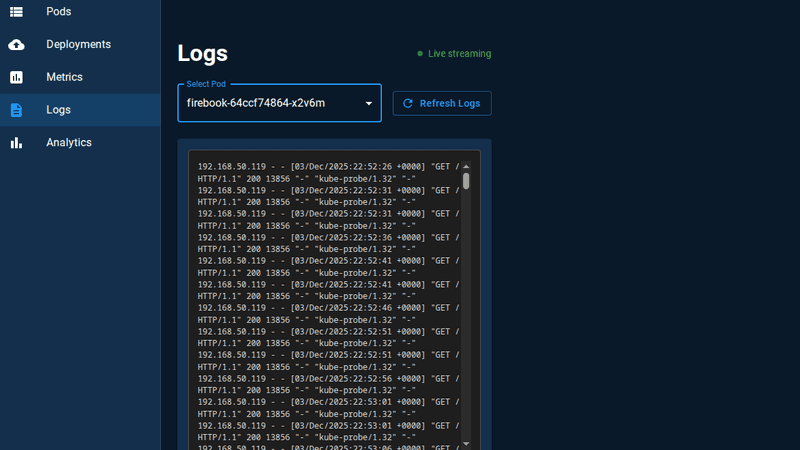Switch to the Metrics page
This screenshot has height=450, width=800.
(x=64, y=77)
